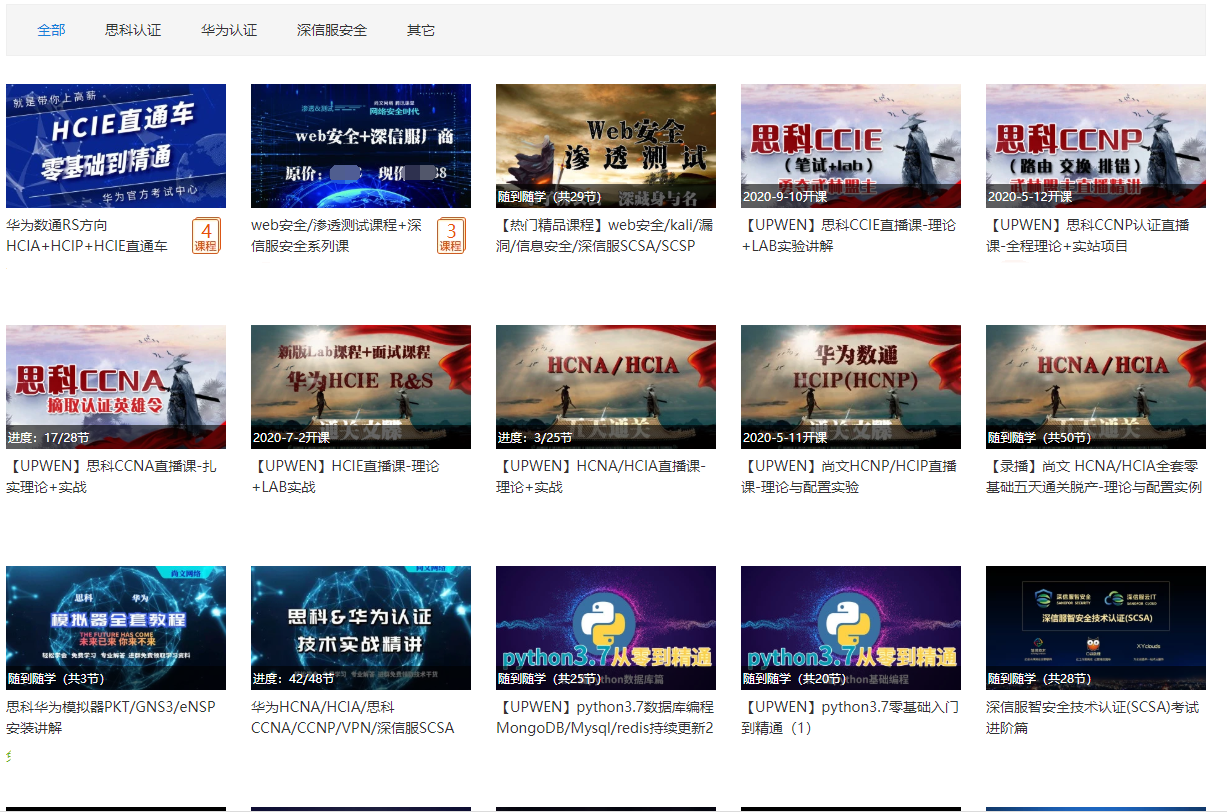
Task: Open the HCIE直通车 course thumbnail
Action: [116, 146]
